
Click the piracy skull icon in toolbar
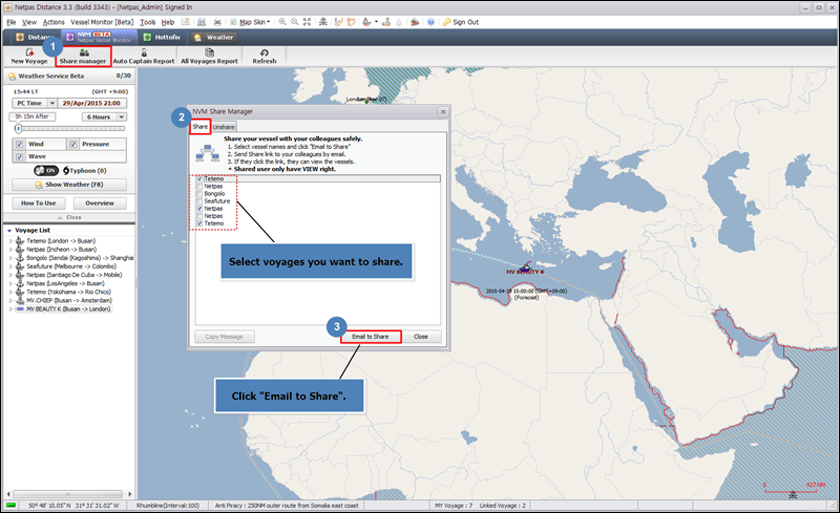pyautogui.click(x=323, y=22)
